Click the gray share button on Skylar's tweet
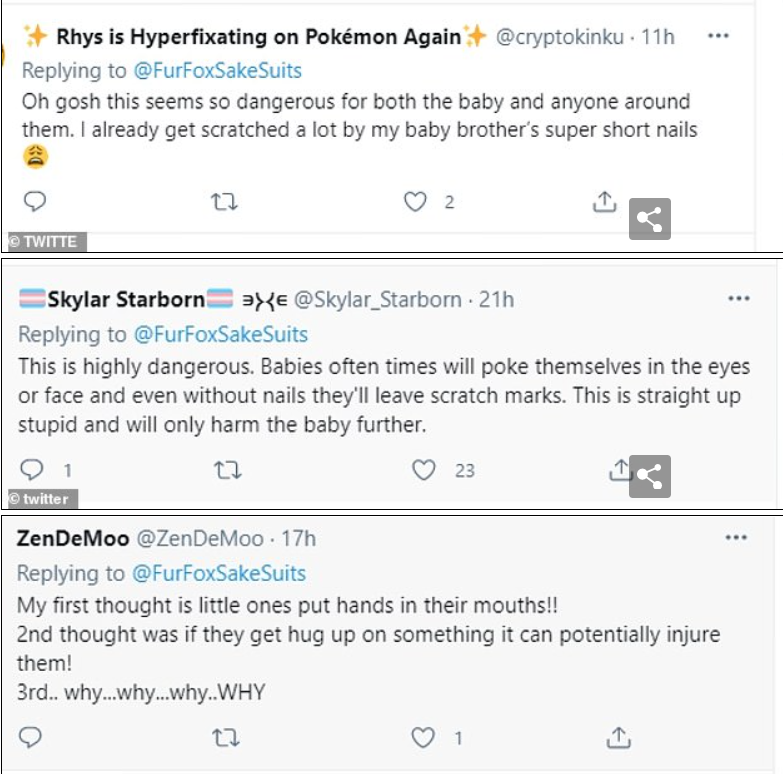 (x=649, y=476)
